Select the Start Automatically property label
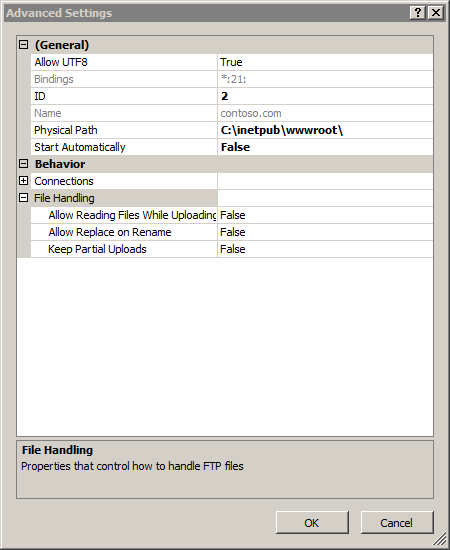Screen dimensions: 450x550 (x=80, y=147)
